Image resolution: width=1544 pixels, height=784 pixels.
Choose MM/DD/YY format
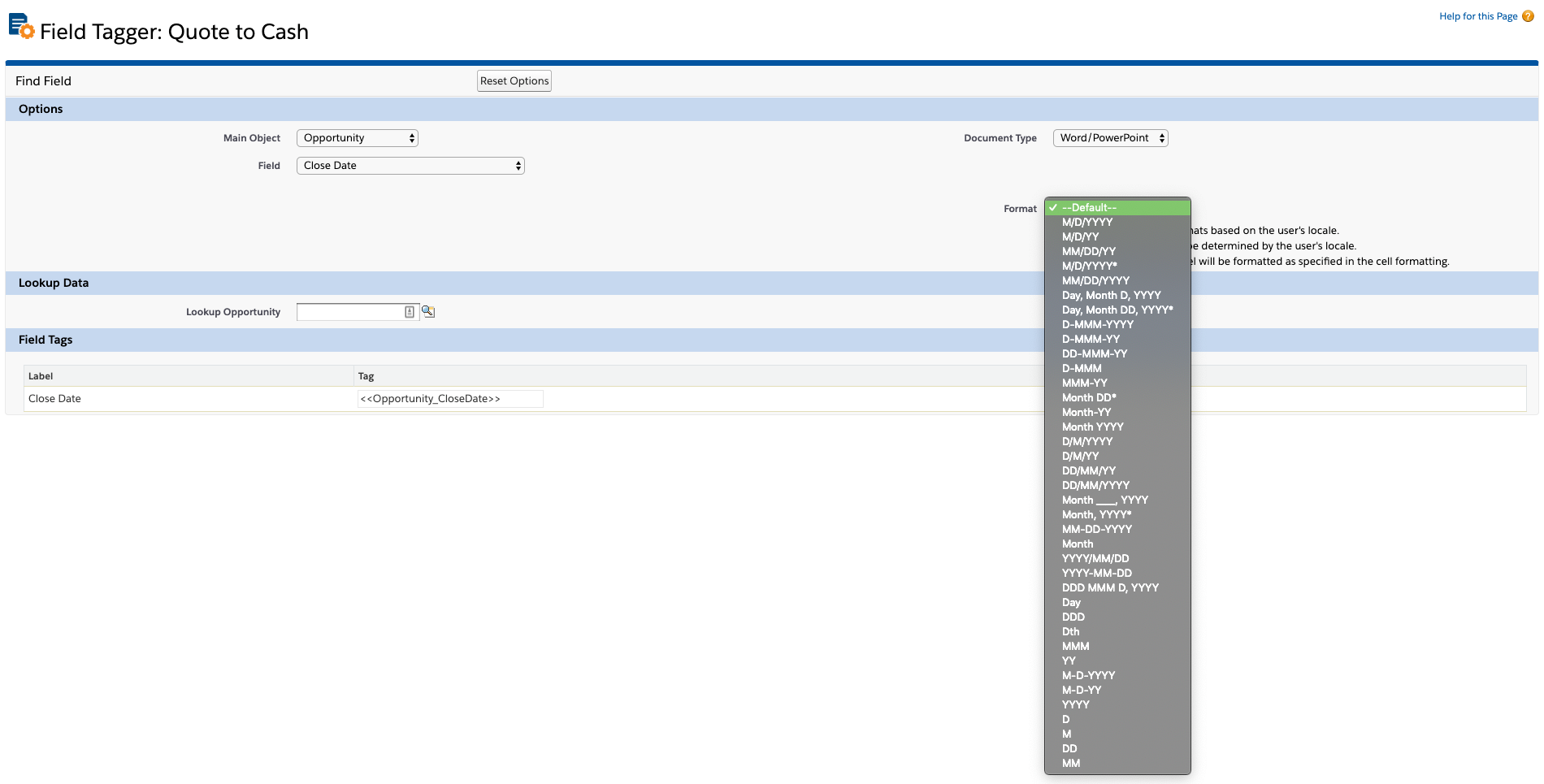[x=1117, y=252]
